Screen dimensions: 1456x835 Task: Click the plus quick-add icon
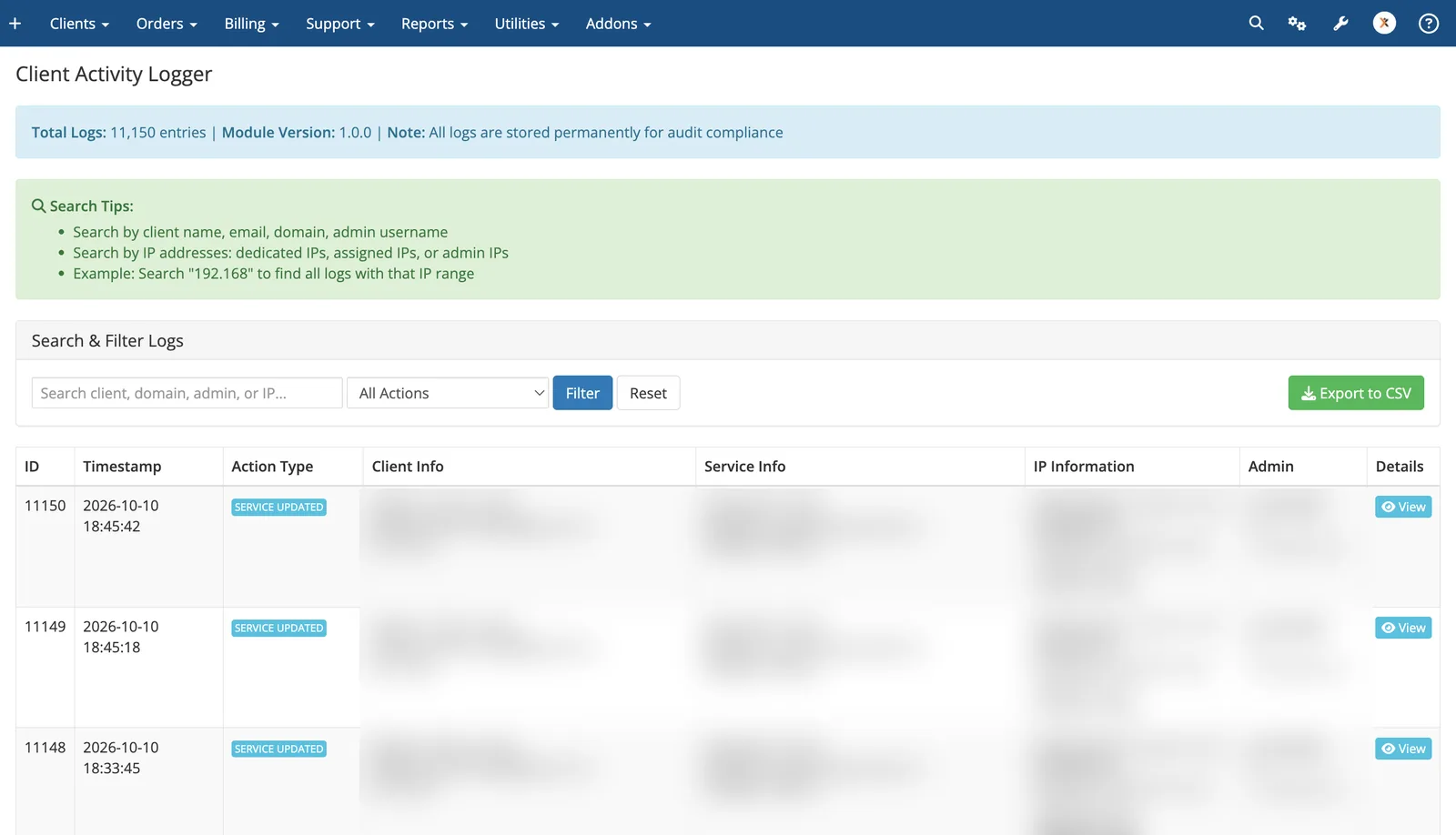pos(15,24)
